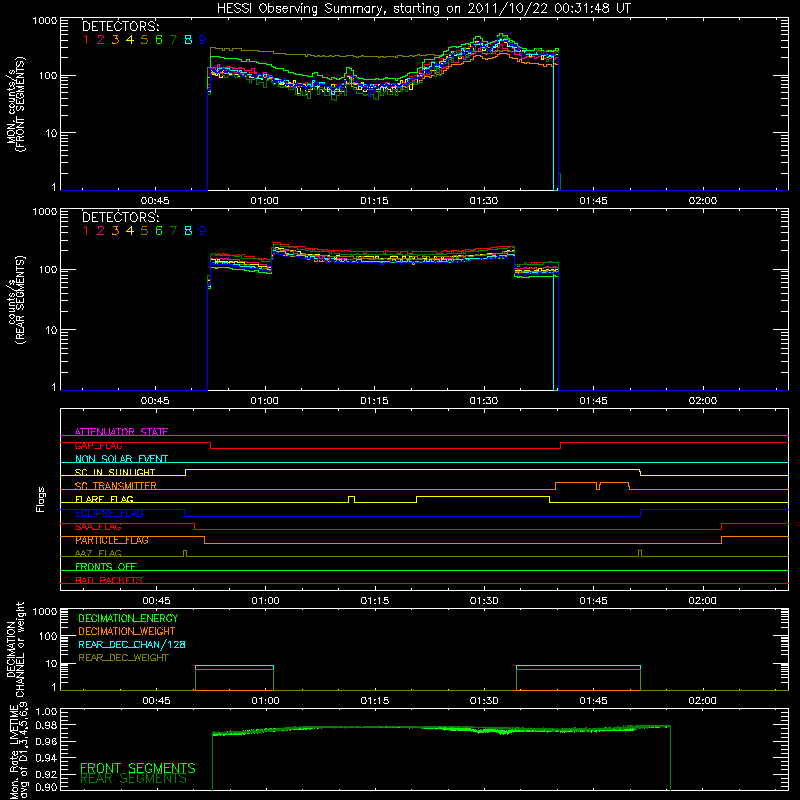Click 01:30 tick under rear segments plot
This screenshot has width=800, height=800.
point(484,401)
